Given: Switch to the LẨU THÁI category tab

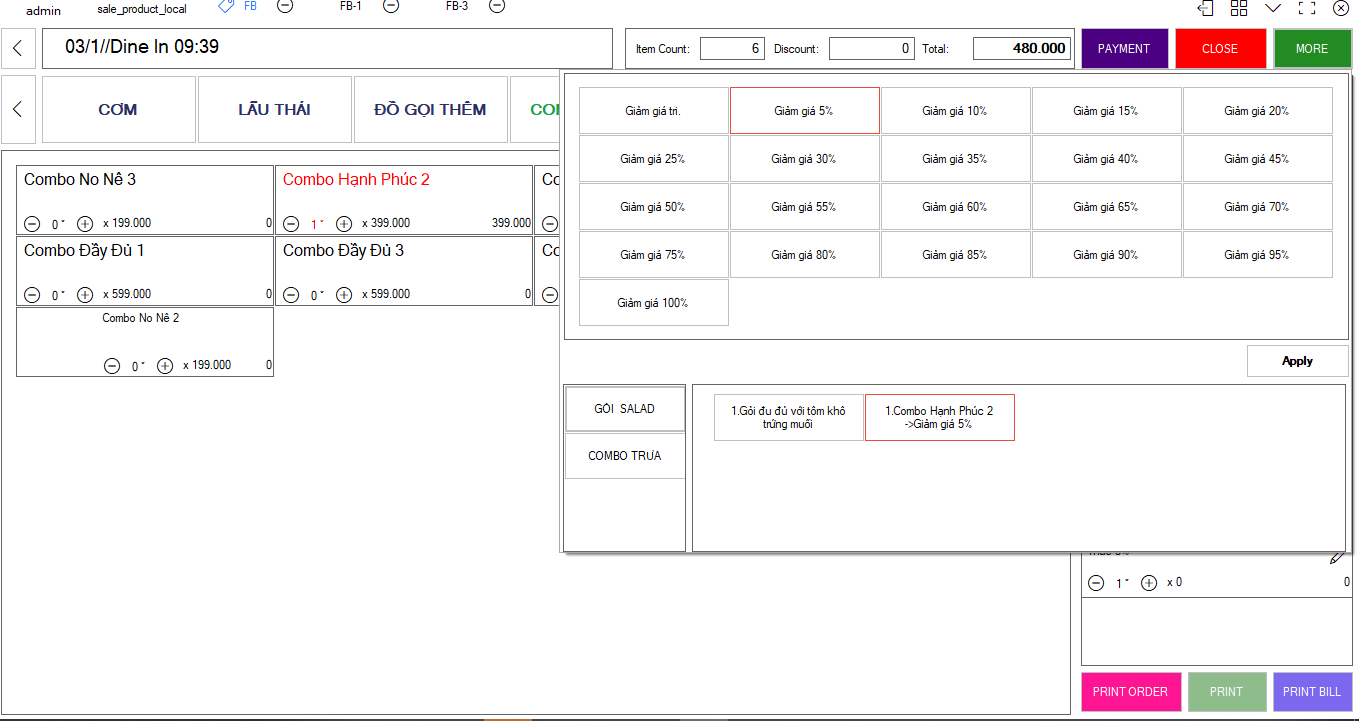Looking at the screenshot, I should (x=274, y=110).
